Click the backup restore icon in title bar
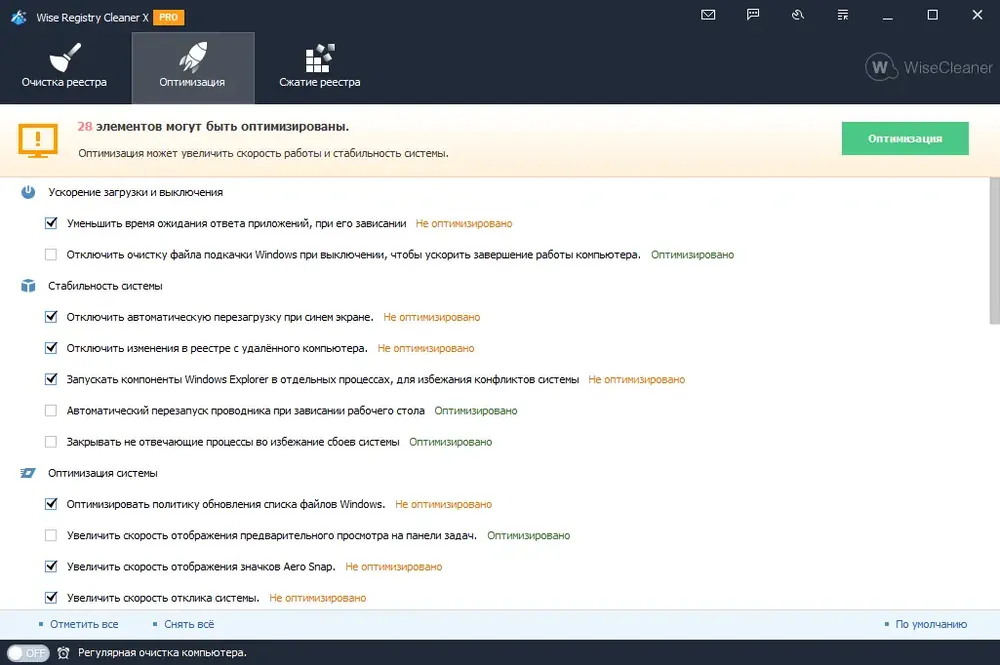The image size is (1000, 665). pos(797,15)
